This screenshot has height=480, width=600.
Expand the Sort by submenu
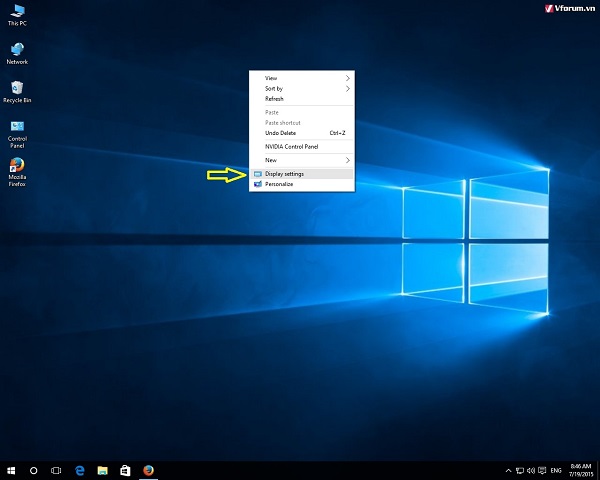tap(300, 88)
